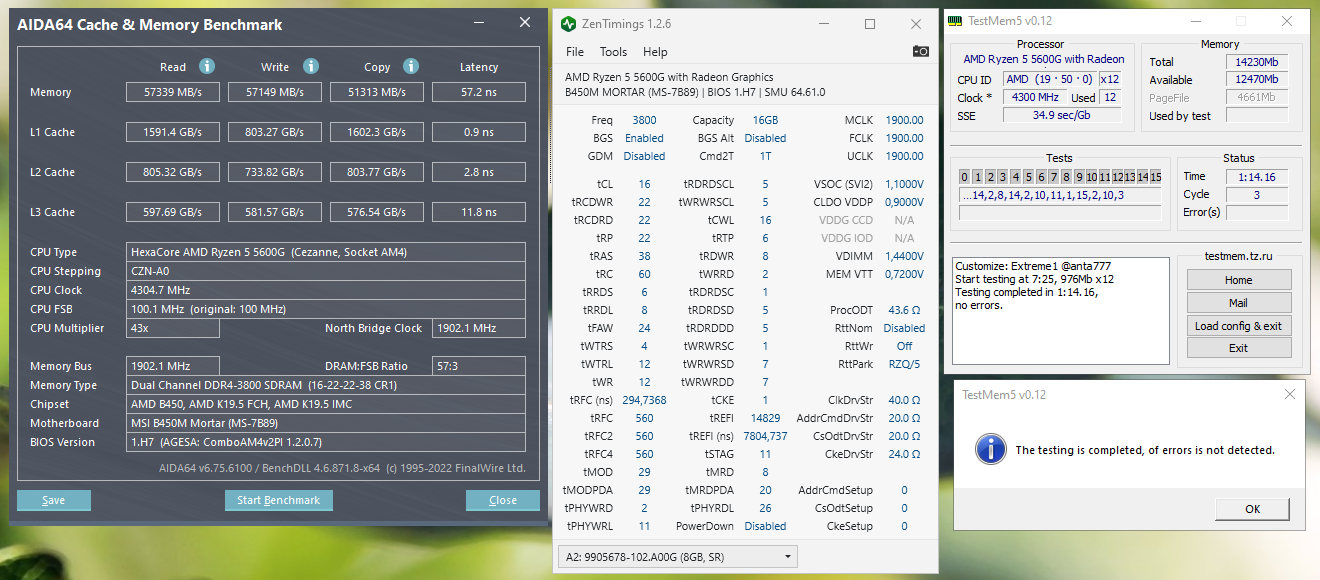This screenshot has width=1320, height=580.
Task: Click the TestMem5 Available memory field 12470Mb
Action: coord(1256,80)
